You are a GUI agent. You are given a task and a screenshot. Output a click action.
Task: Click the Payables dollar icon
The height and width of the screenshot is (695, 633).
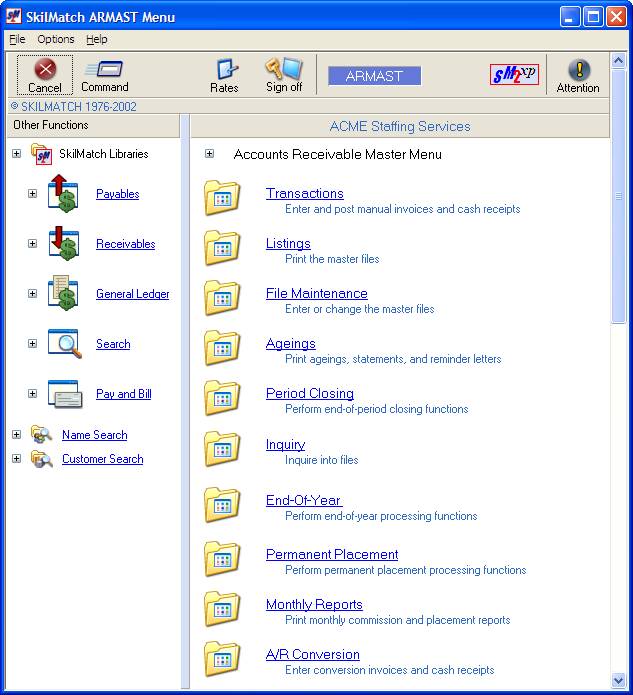[x=63, y=193]
